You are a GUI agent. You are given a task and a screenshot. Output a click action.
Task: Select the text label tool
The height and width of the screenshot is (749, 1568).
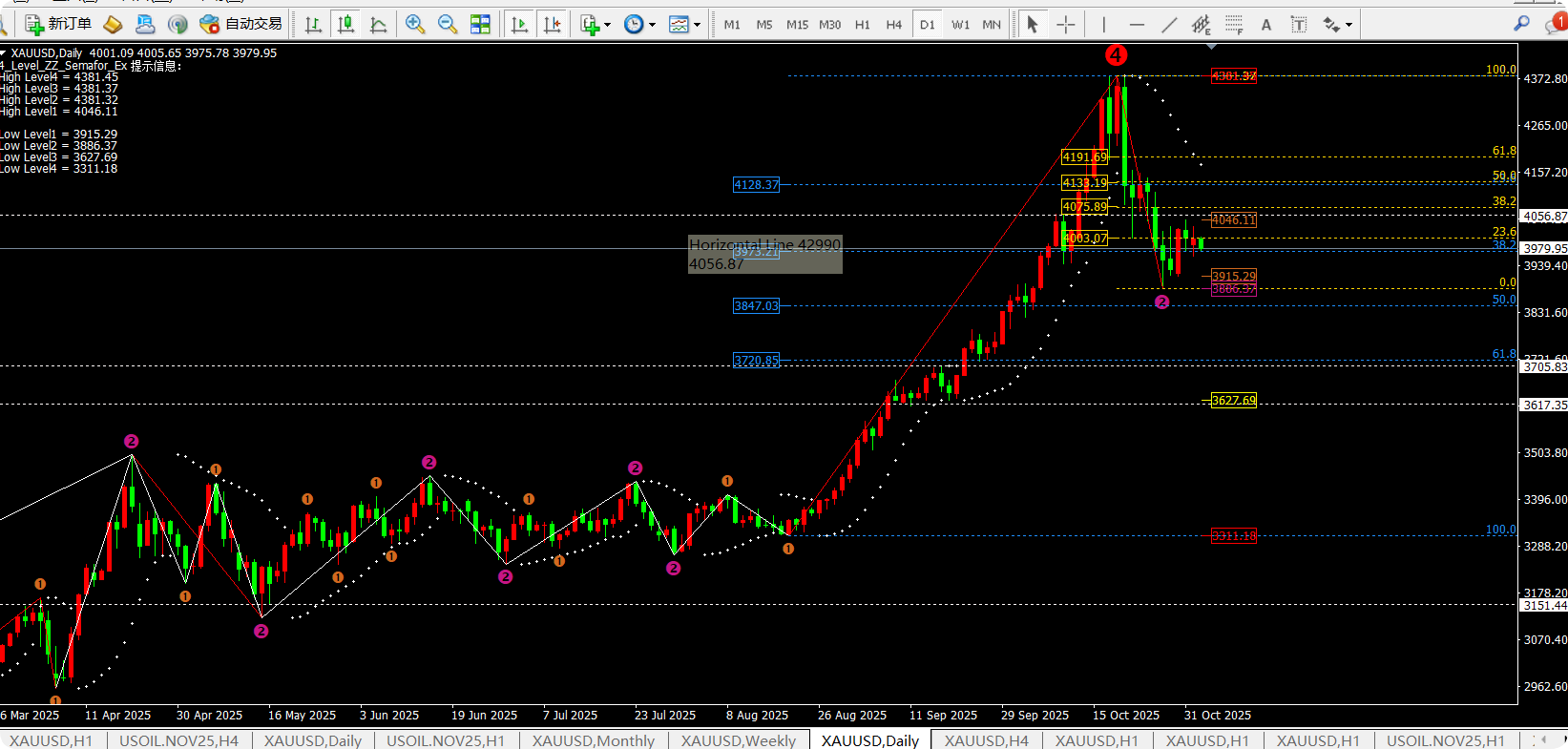1299,24
